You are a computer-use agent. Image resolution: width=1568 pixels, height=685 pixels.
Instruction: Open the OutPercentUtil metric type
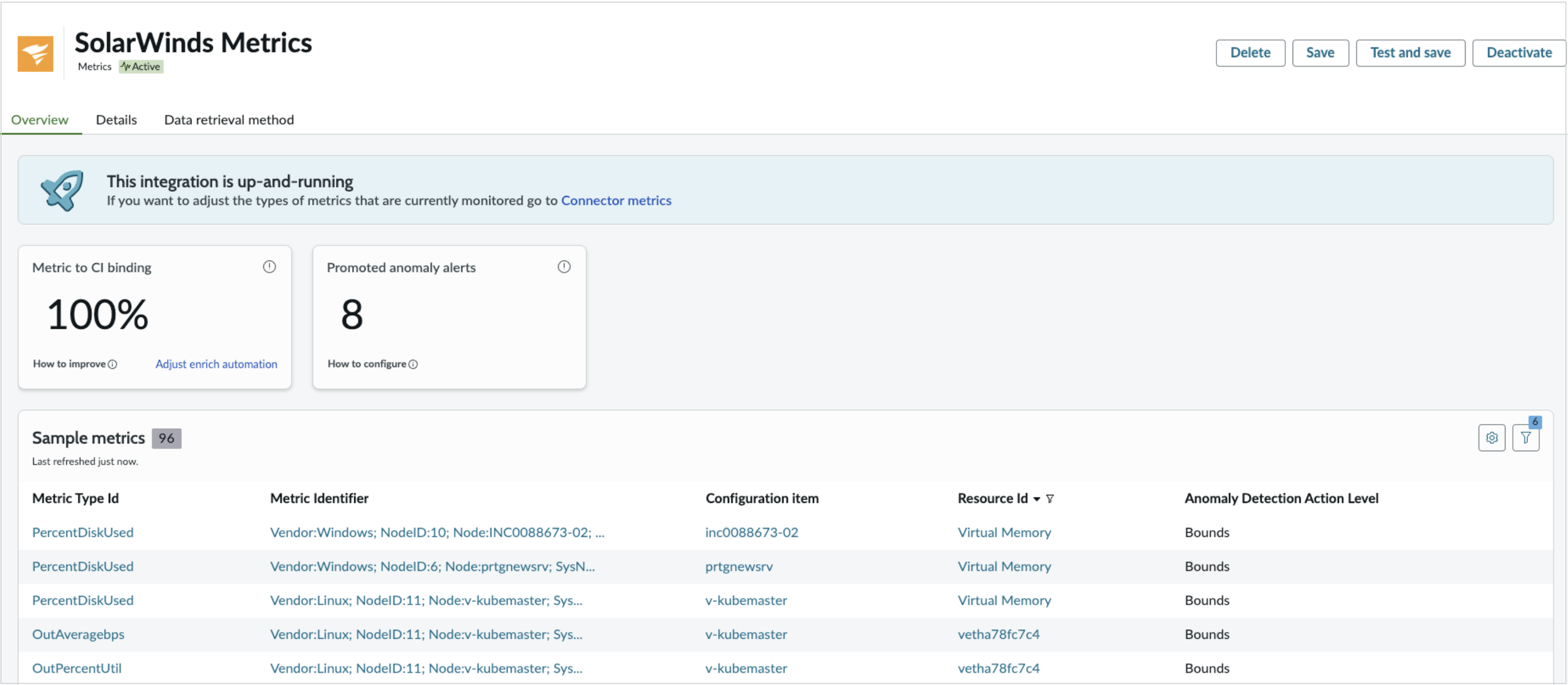(x=77, y=669)
